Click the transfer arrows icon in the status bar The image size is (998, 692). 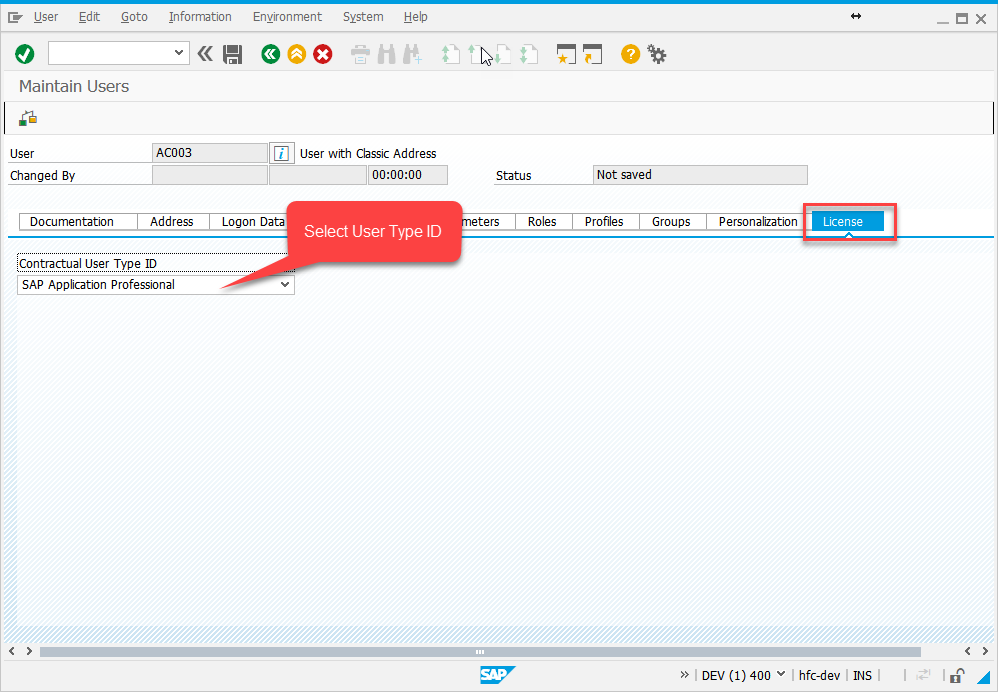[x=923, y=675]
